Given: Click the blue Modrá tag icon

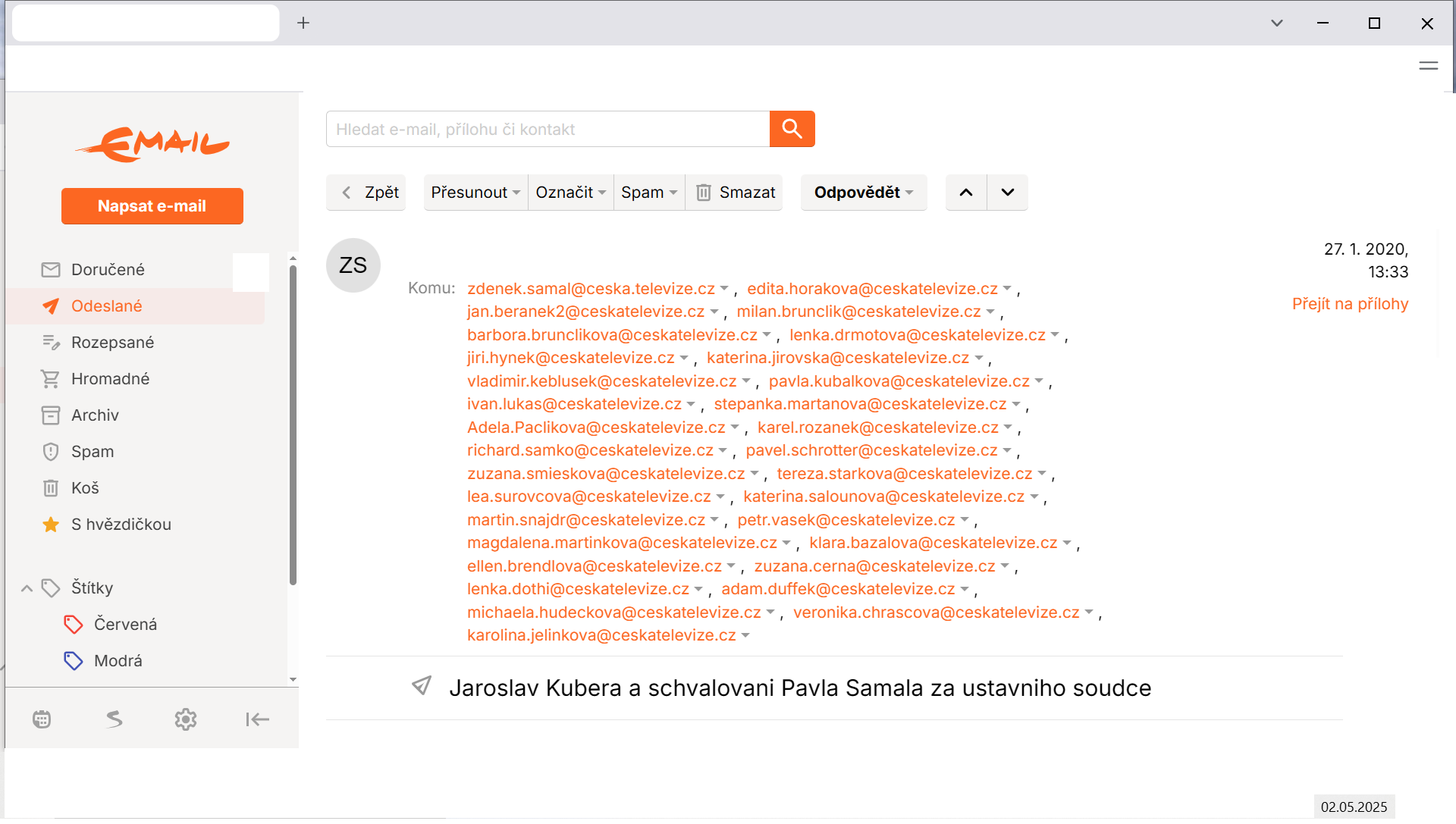Looking at the screenshot, I should point(74,661).
